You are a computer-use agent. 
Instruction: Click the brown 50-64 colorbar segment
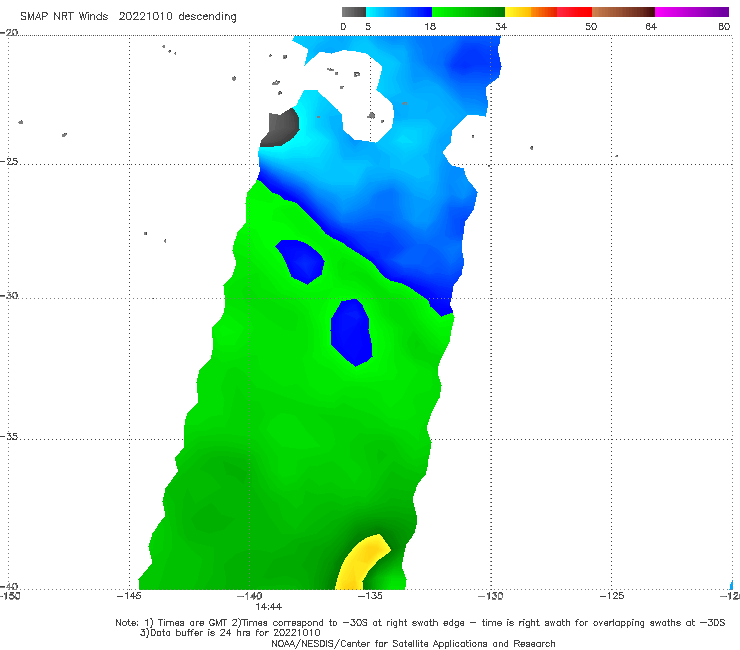(623, 12)
